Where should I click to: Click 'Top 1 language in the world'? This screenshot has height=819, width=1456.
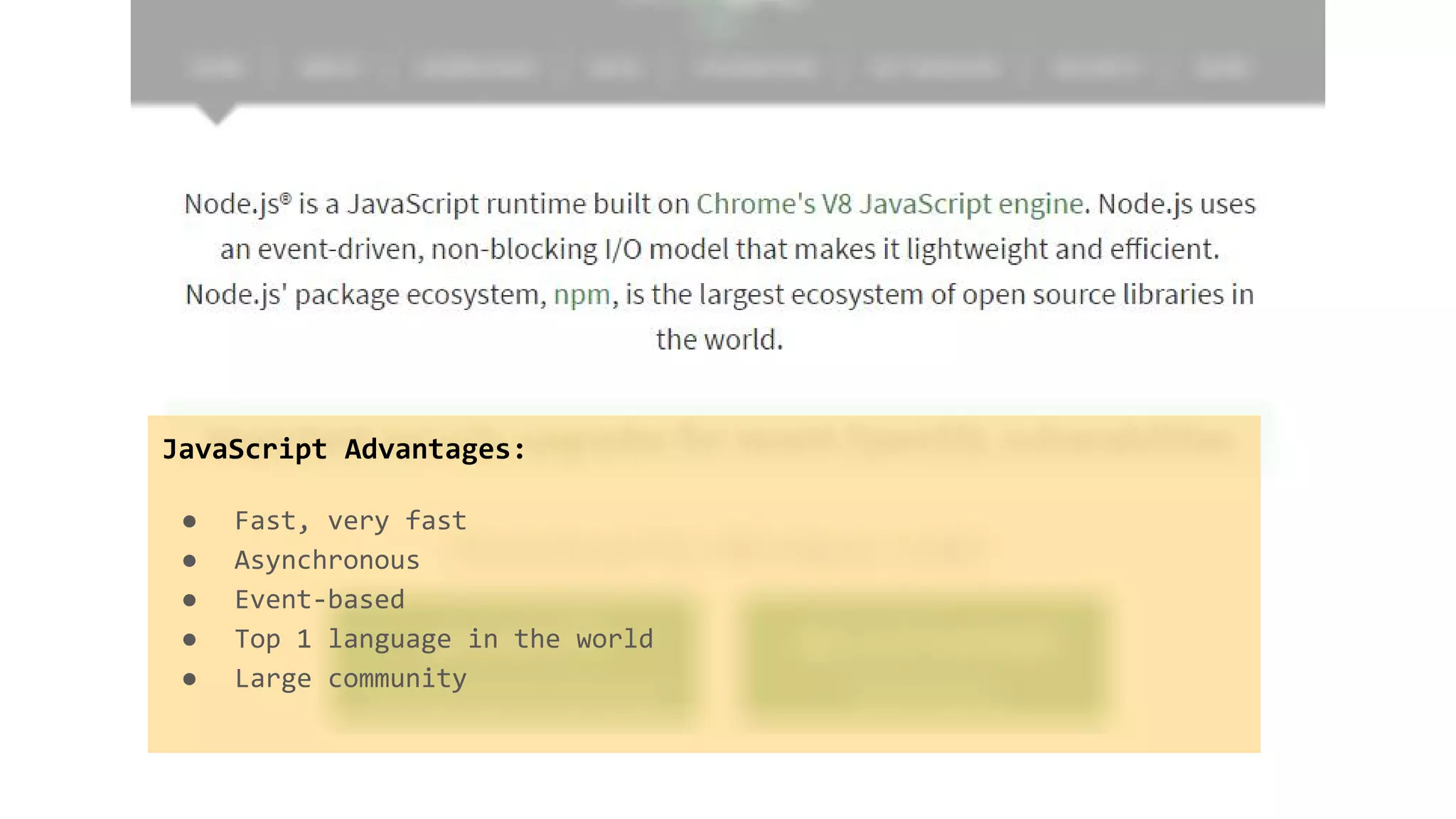point(444,639)
